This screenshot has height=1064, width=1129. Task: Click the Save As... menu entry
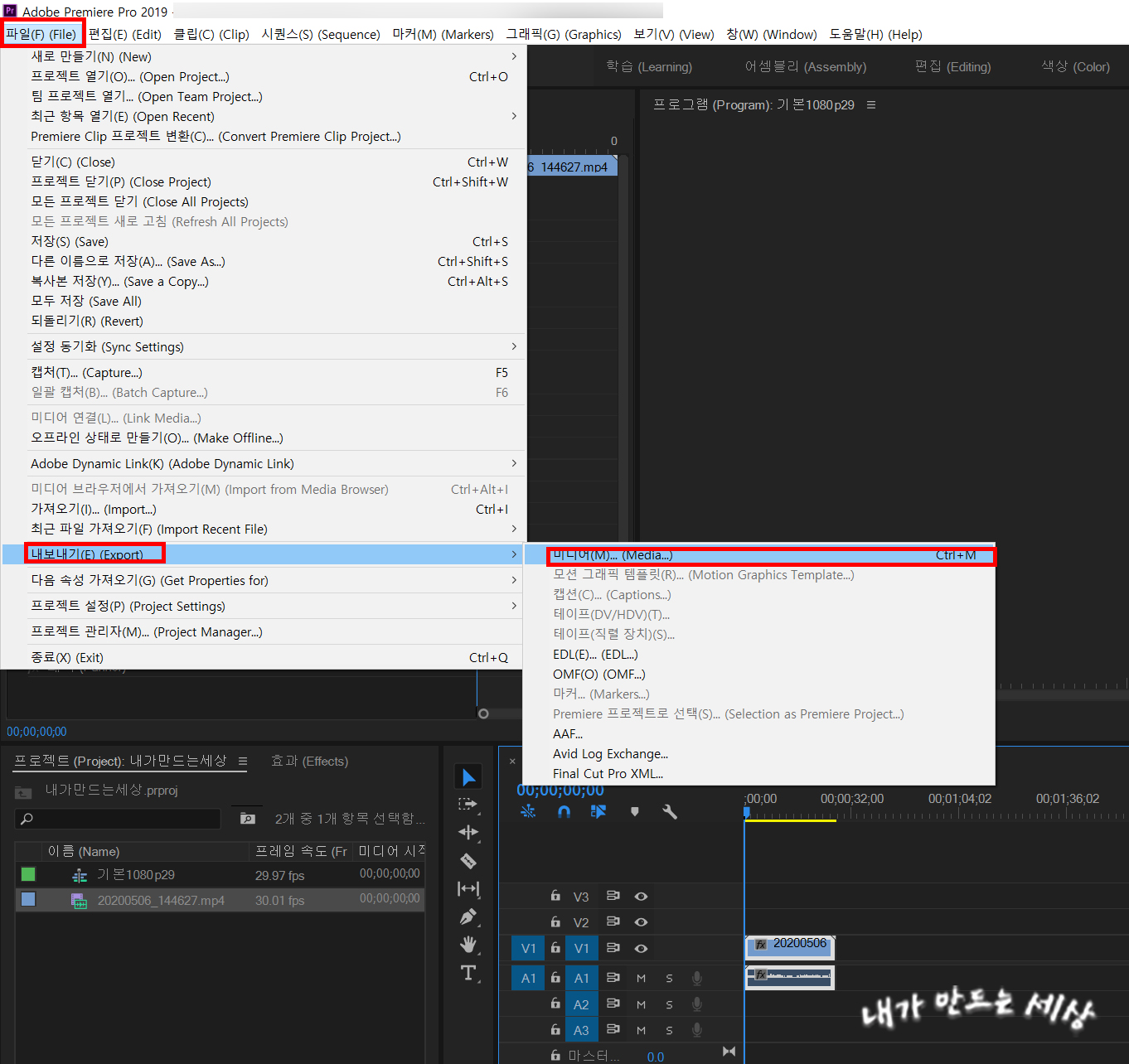[x=264, y=261]
